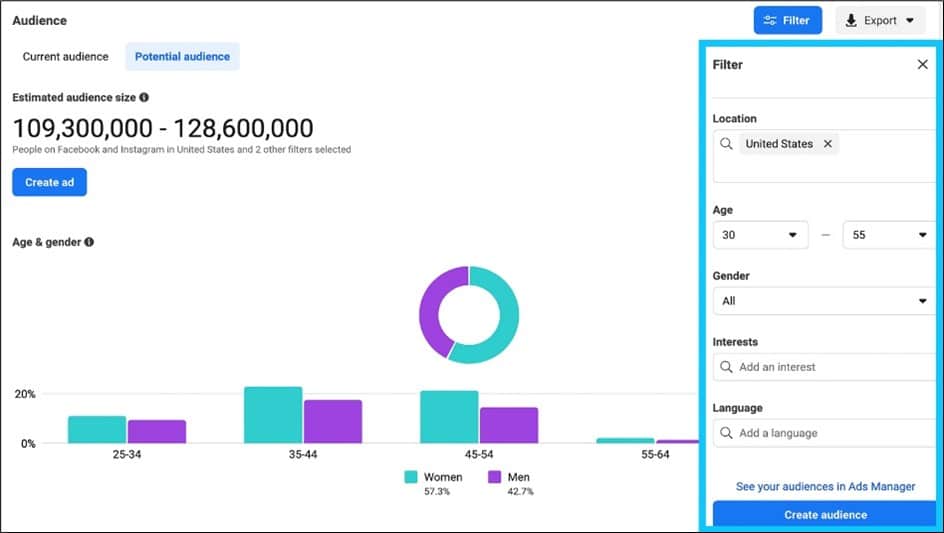Expand the minimum age dropdown showing 30
Viewport: 944px width, 533px height.
760,235
